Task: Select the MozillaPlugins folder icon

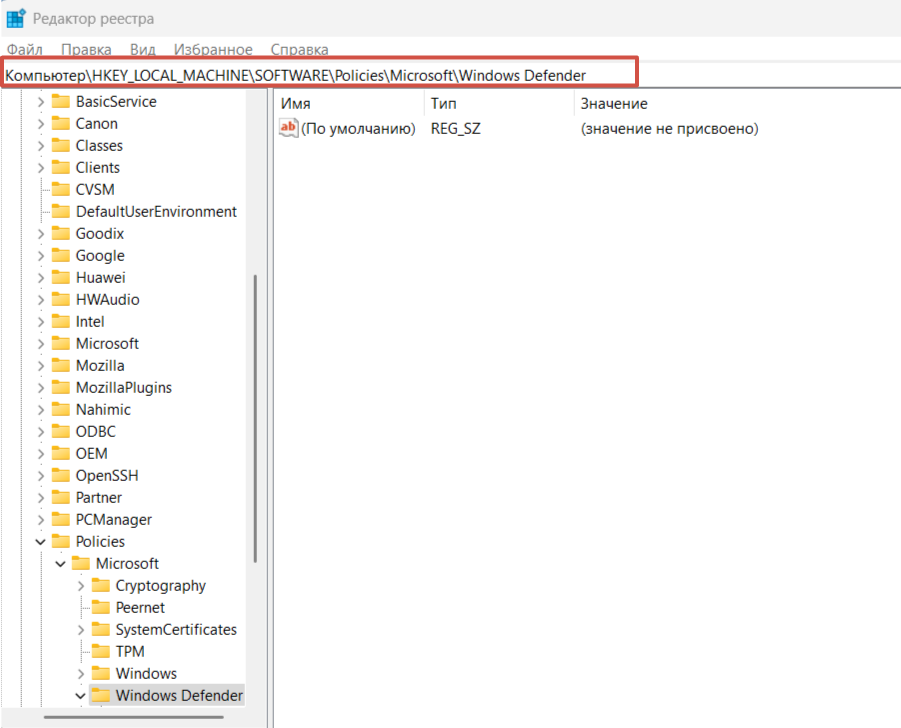Action: [61, 387]
